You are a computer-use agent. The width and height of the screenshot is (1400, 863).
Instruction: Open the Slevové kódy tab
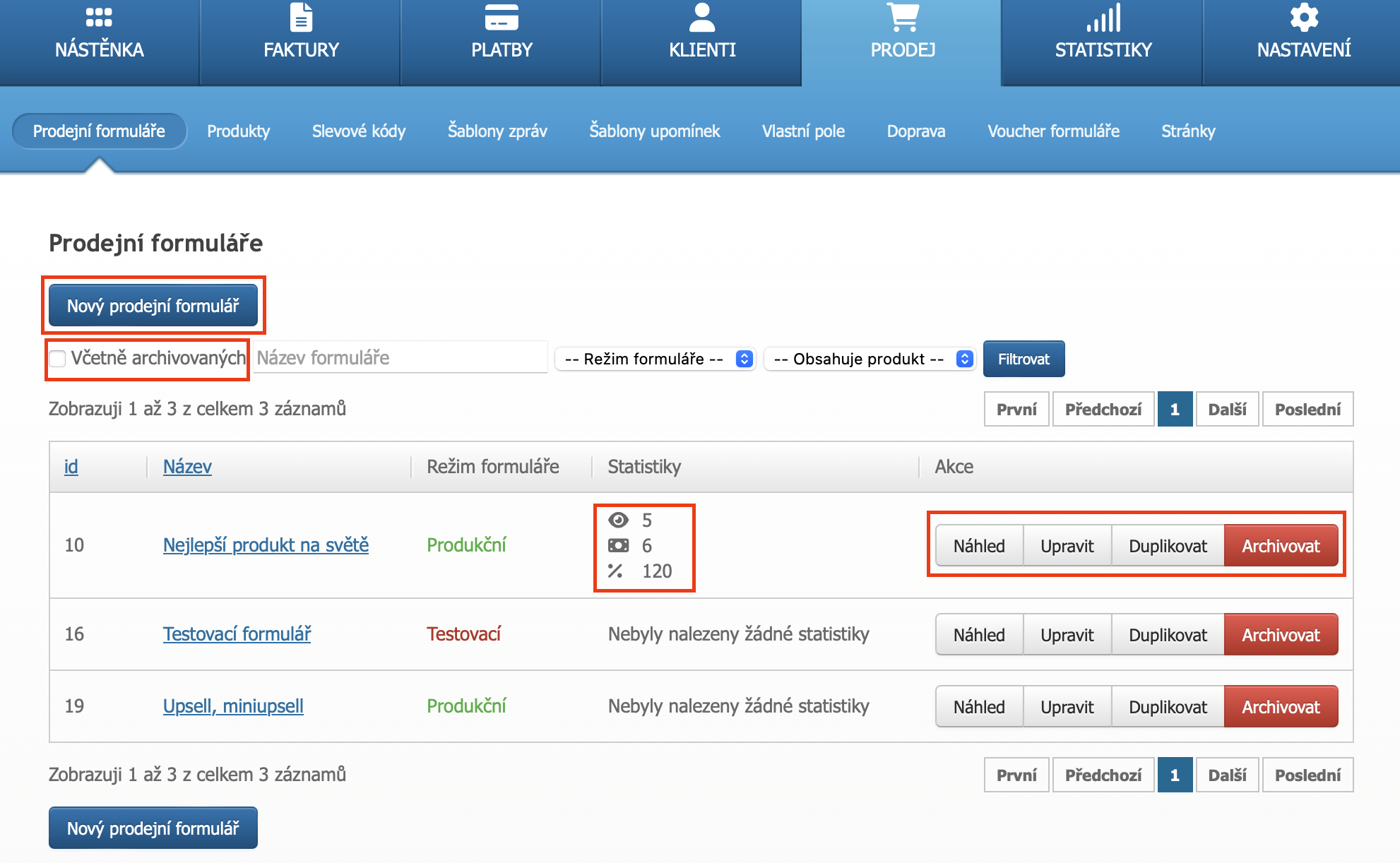coord(359,131)
